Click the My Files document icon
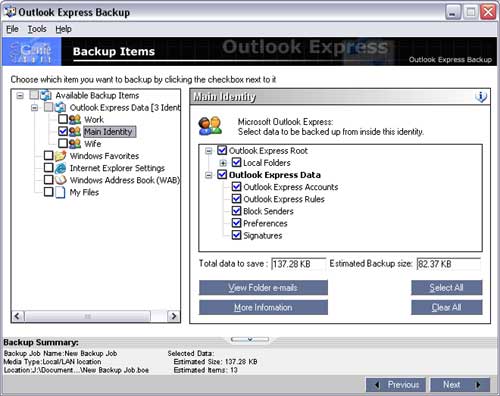 (60, 192)
